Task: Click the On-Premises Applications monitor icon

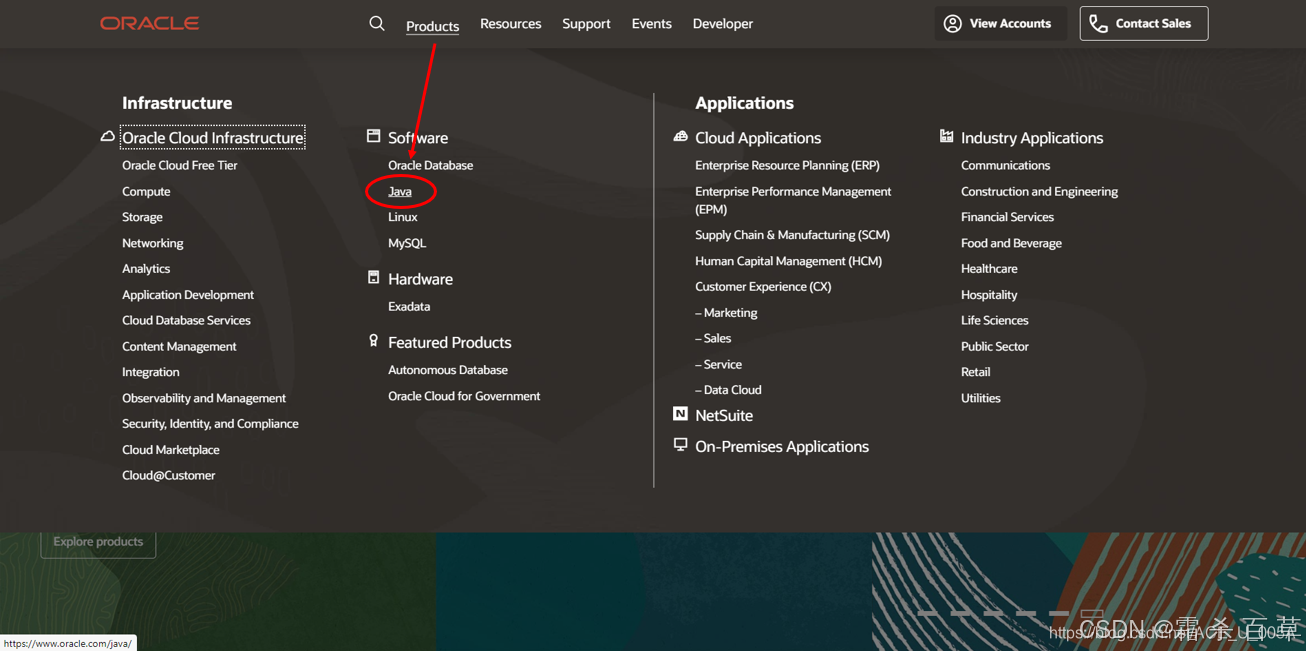Action: tap(680, 444)
